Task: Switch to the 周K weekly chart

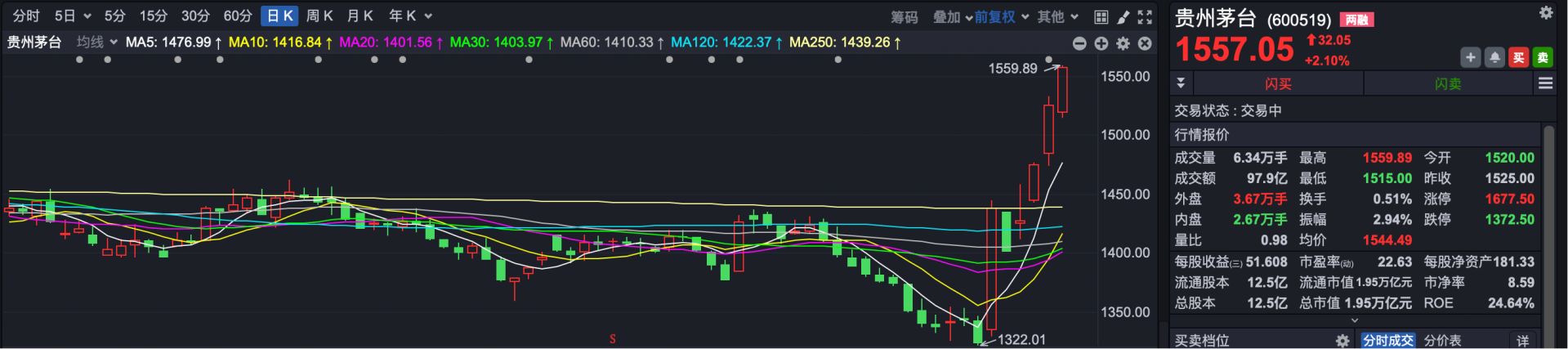Action: [x=319, y=16]
